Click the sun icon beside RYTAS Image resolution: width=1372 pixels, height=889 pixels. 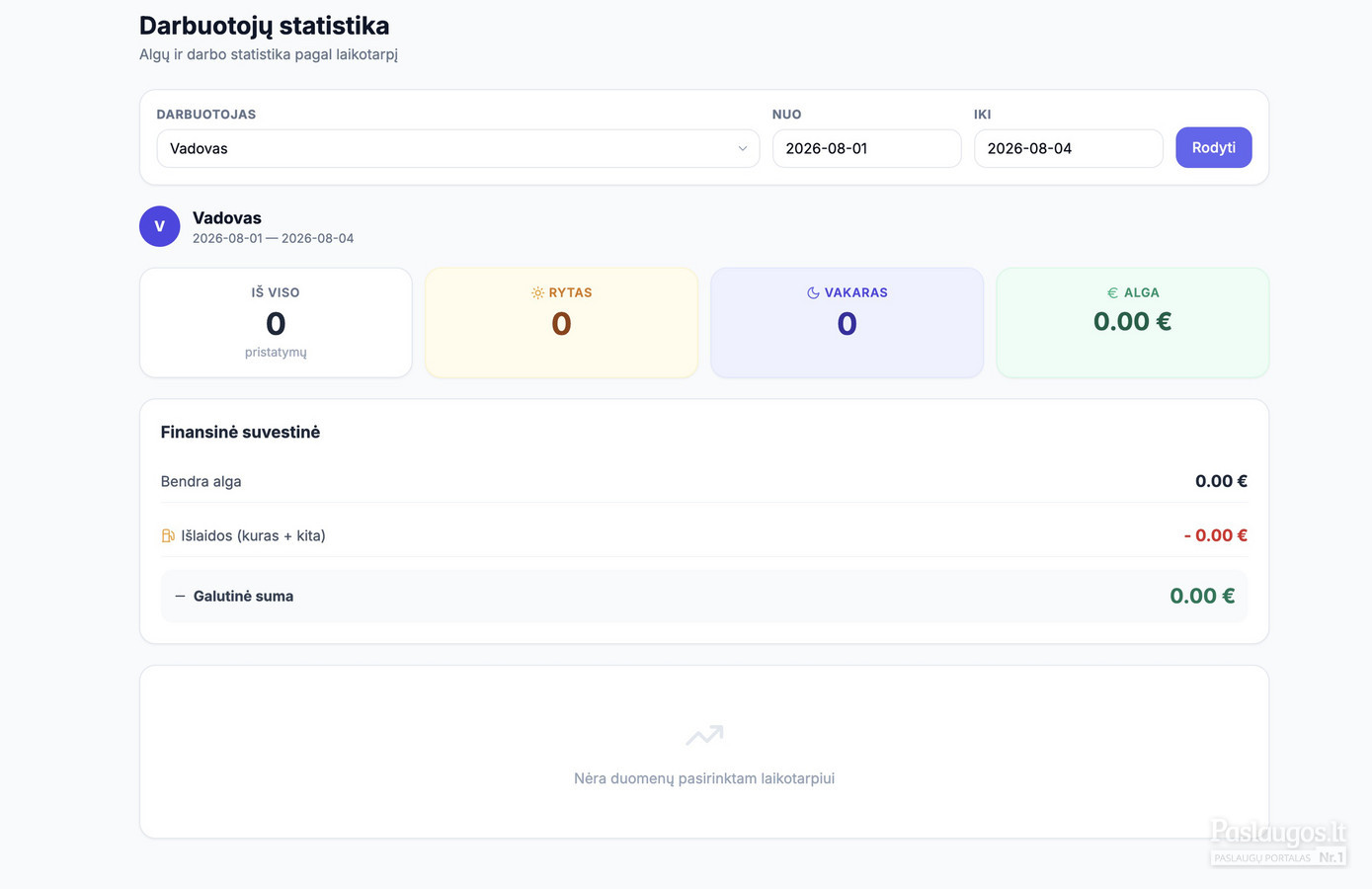pyautogui.click(x=537, y=293)
